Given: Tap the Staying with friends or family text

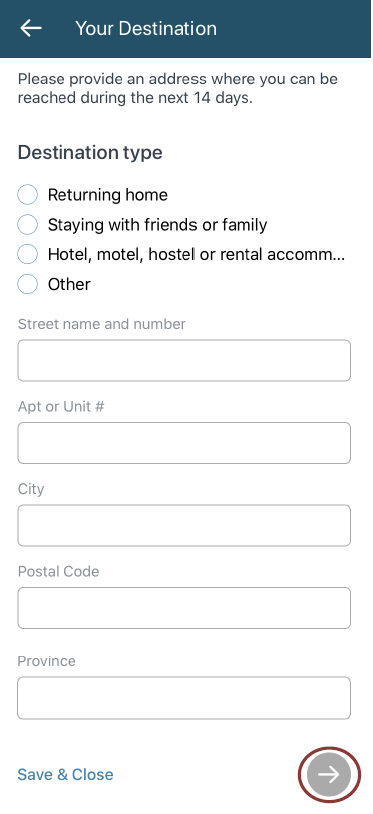Looking at the screenshot, I should click(158, 225).
